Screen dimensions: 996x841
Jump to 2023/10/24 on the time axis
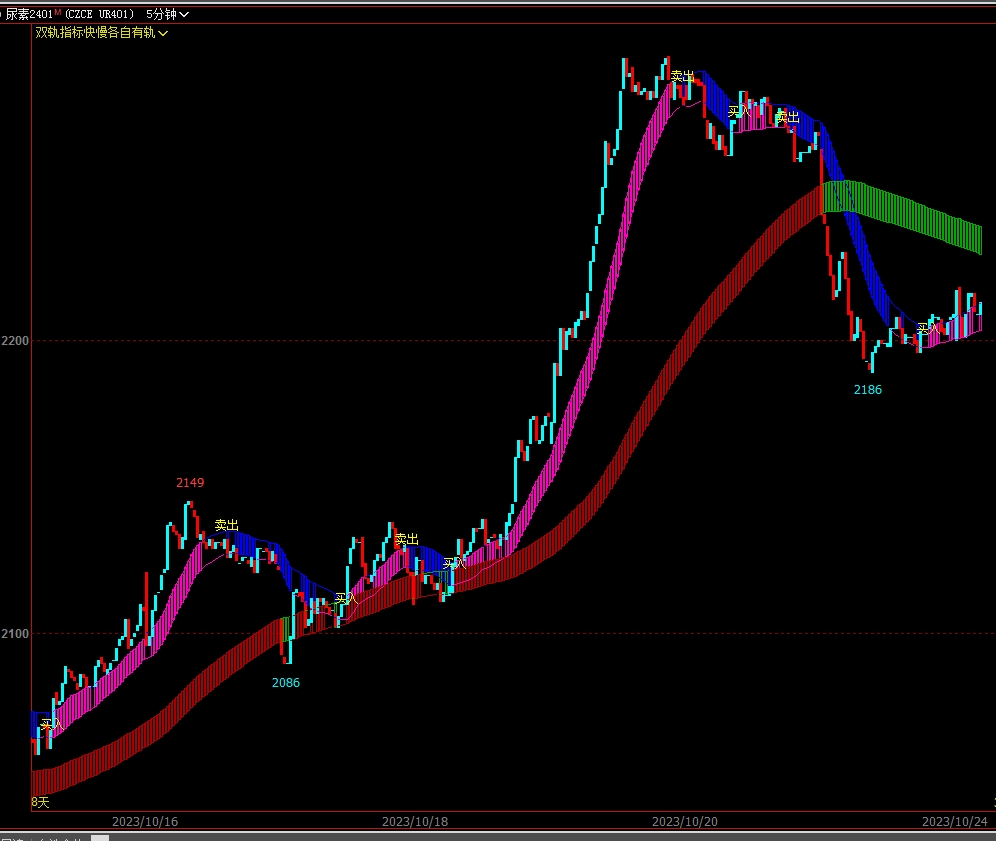954,821
